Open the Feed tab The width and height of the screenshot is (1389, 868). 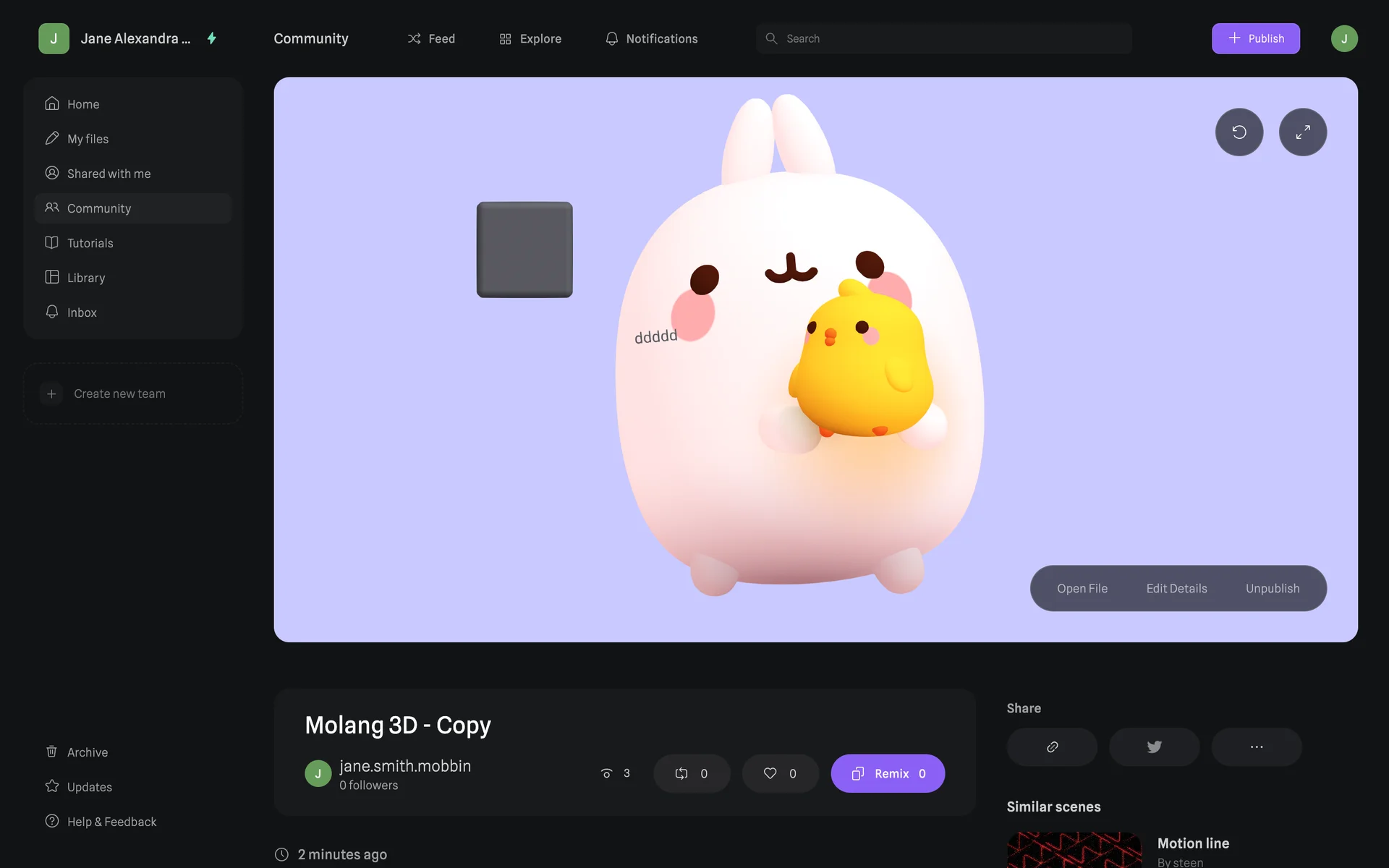click(431, 38)
